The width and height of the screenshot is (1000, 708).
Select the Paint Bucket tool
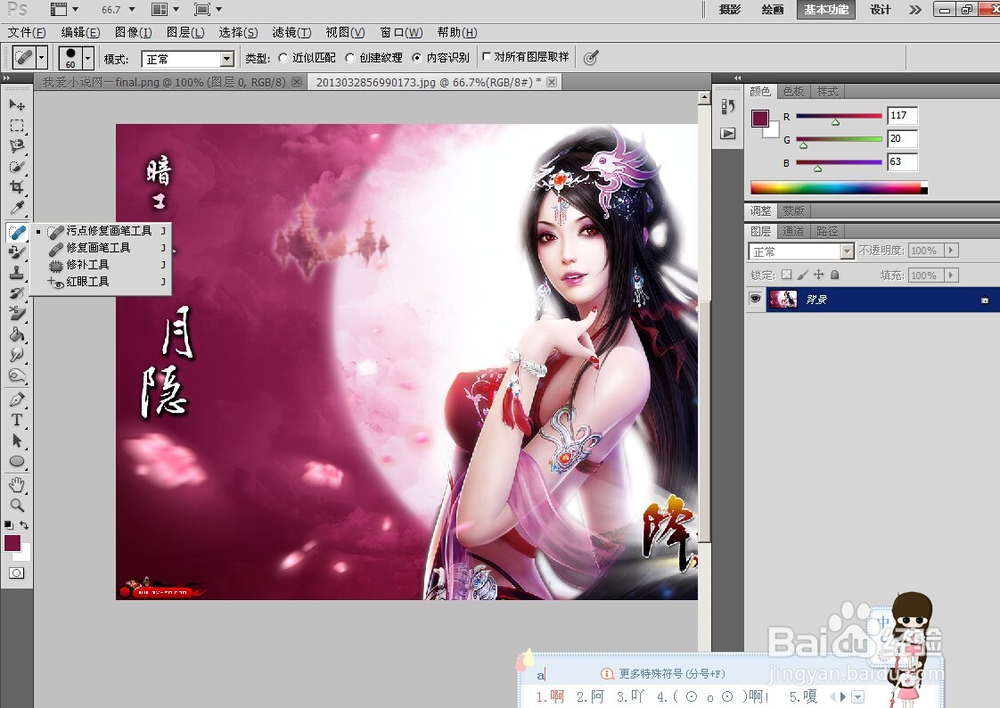[17, 334]
